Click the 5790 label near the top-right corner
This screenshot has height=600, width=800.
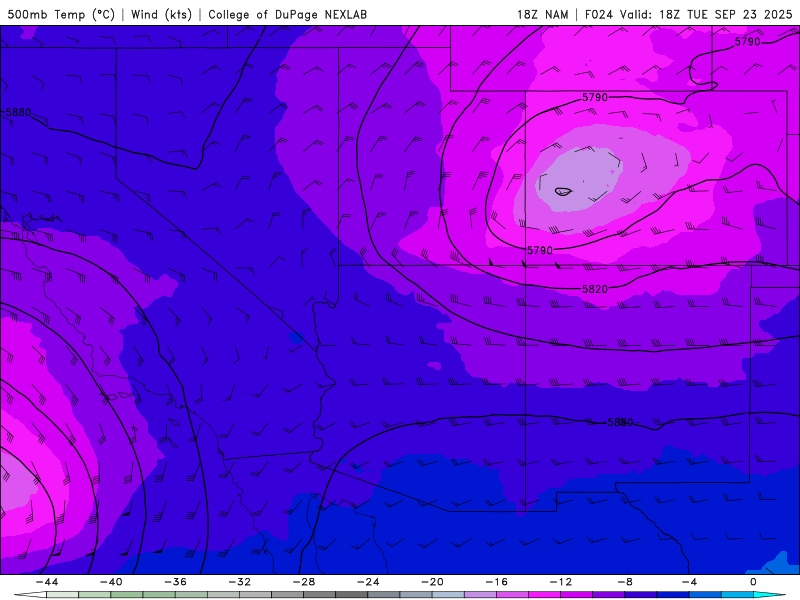(x=747, y=42)
